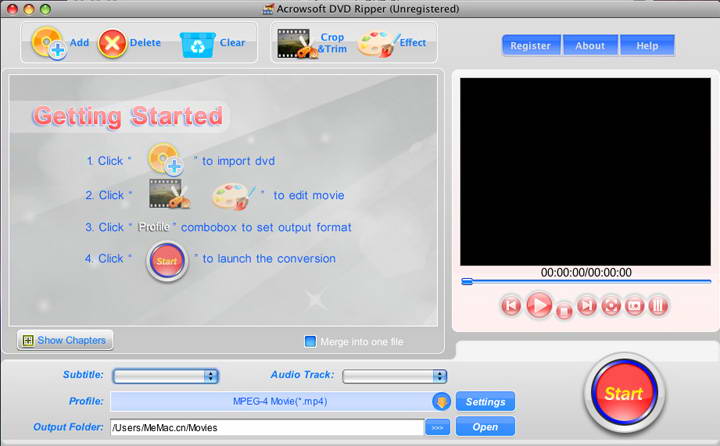Open the Help tab button
Viewport: 720px width, 446px height.
click(647, 45)
